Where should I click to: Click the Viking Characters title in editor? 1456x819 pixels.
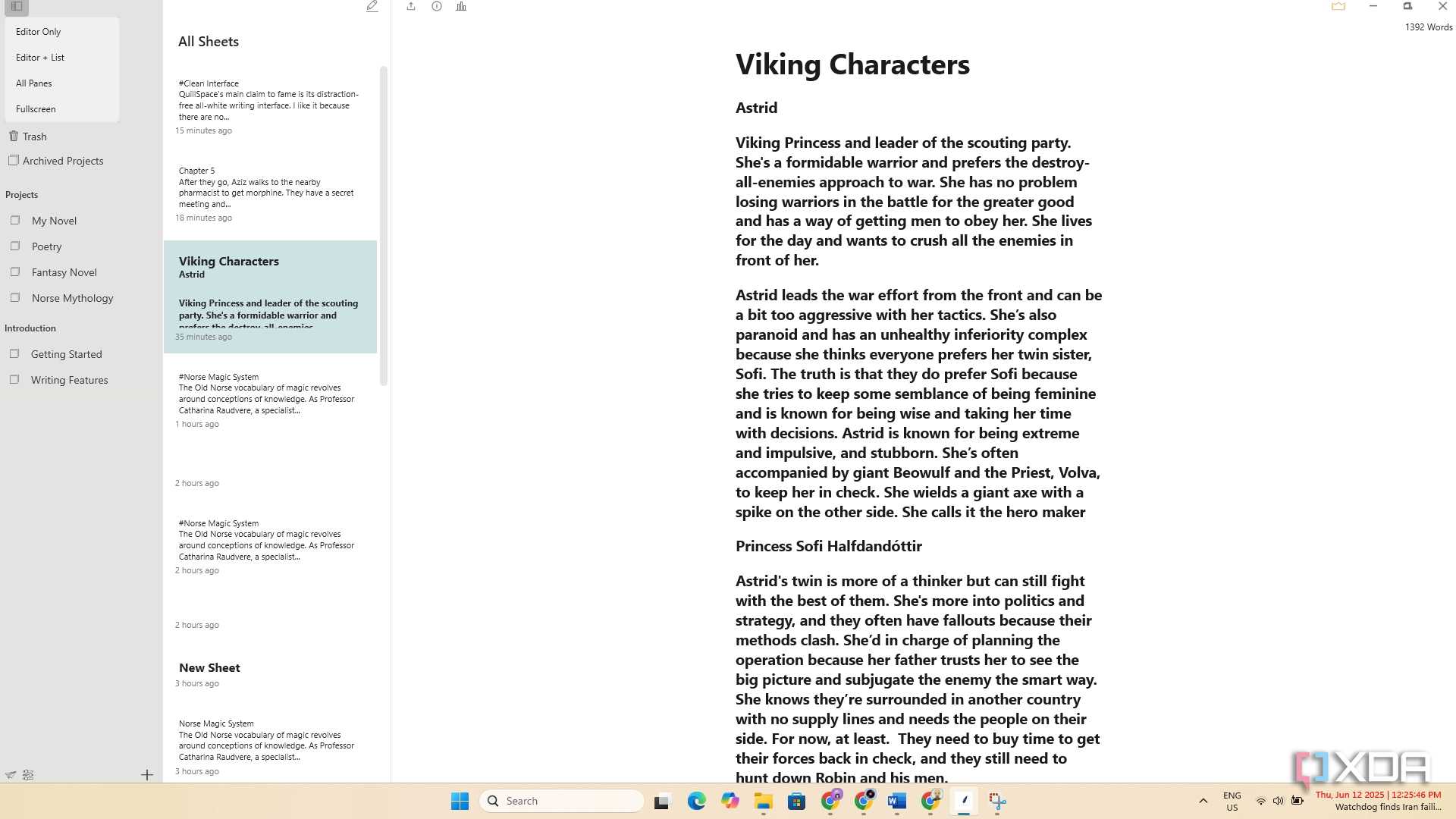pos(852,64)
